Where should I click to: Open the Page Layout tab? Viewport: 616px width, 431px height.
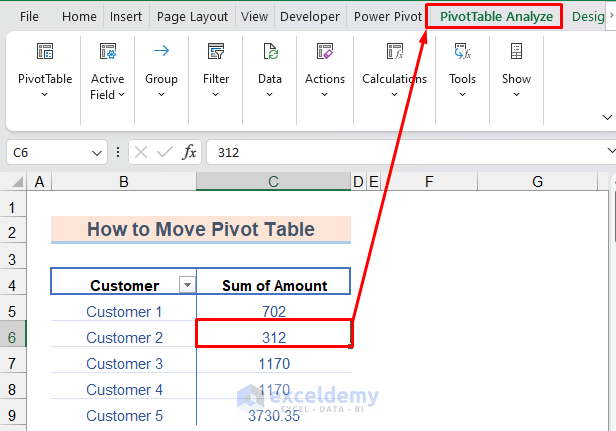point(193,16)
